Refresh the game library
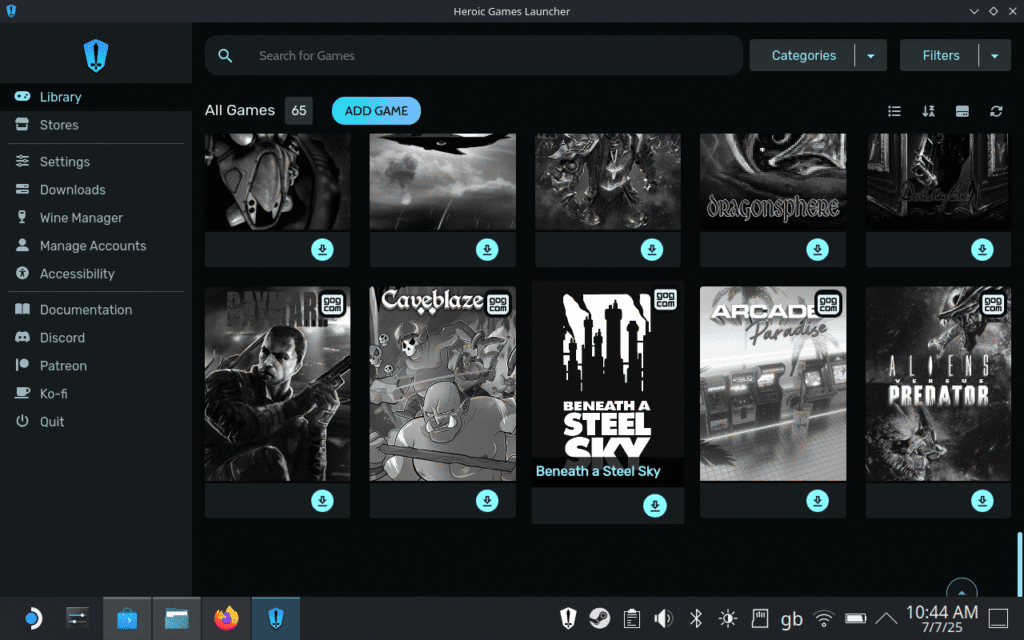The width and height of the screenshot is (1024, 640). coord(996,111)
